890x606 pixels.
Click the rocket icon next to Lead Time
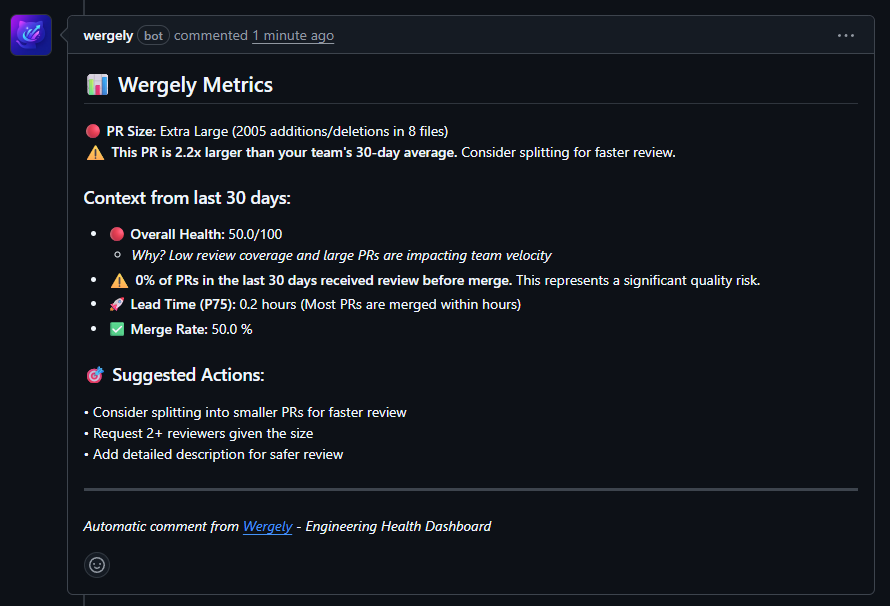coord(119,304)
